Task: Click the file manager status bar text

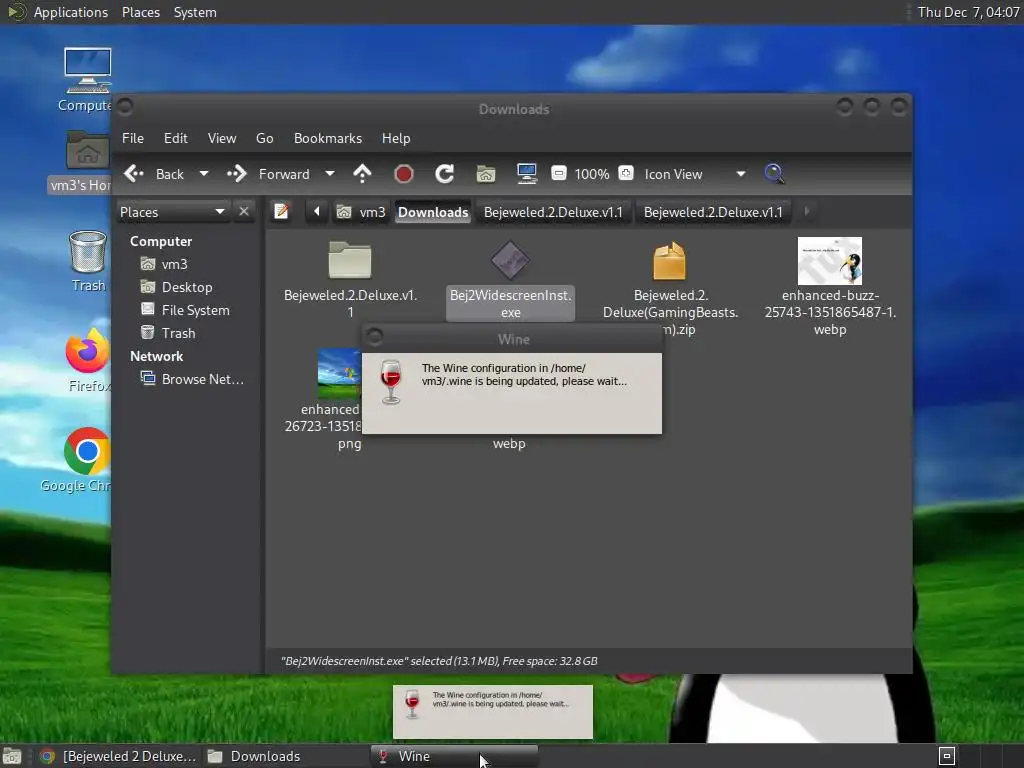Action: click(439, 661)
